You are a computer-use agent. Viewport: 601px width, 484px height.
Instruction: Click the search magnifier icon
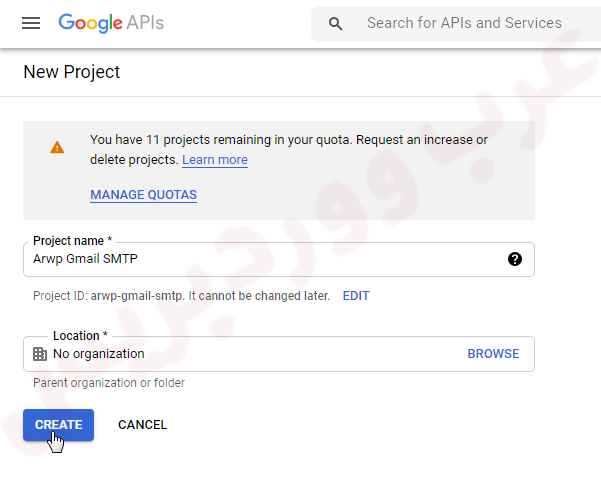tap(336, 23)
